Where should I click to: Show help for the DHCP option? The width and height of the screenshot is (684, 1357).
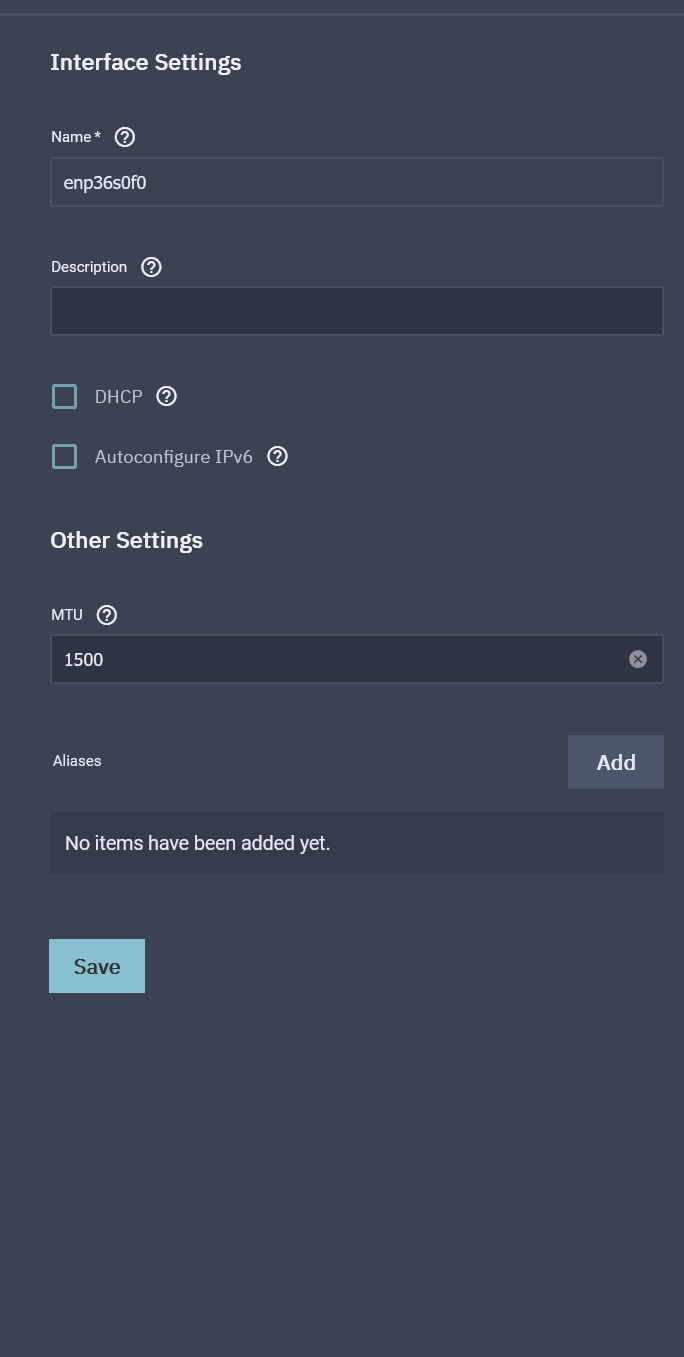coord(167,396)
